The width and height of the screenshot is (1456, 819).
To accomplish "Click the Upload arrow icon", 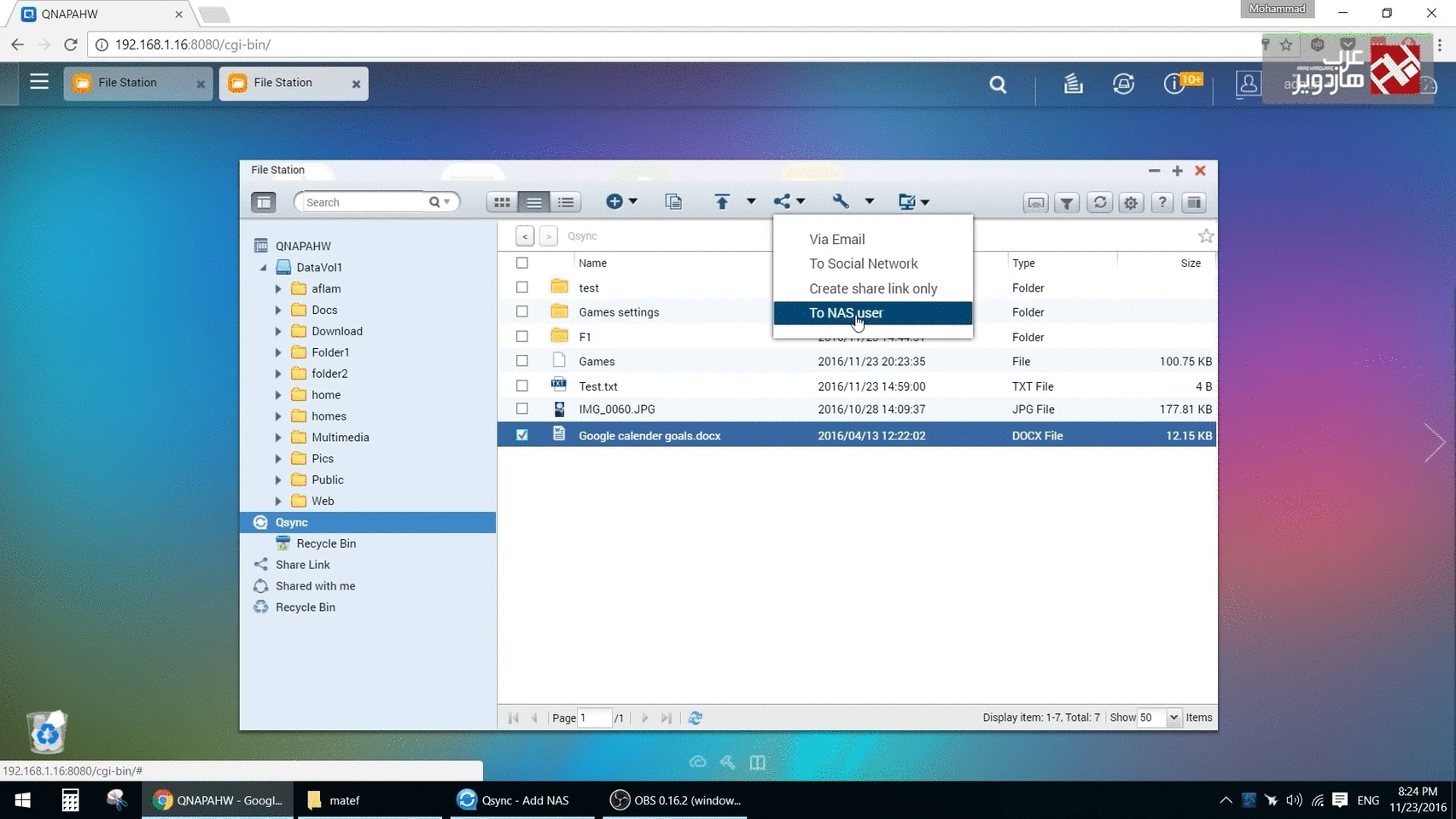I will point(722,201).
